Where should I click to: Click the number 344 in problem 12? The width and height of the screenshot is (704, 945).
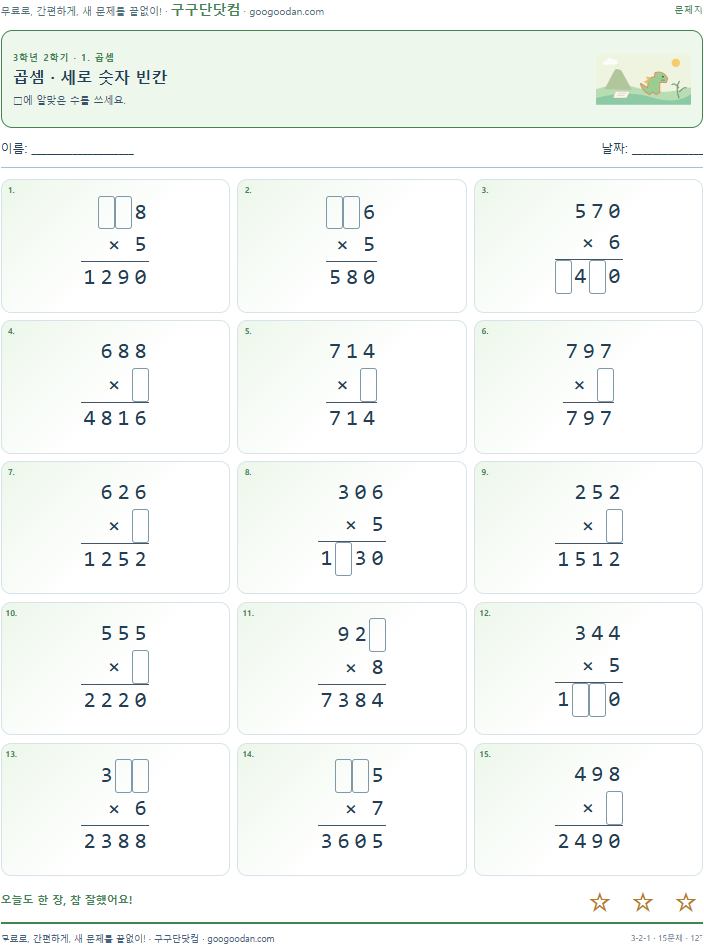click(x=597, y=633)
